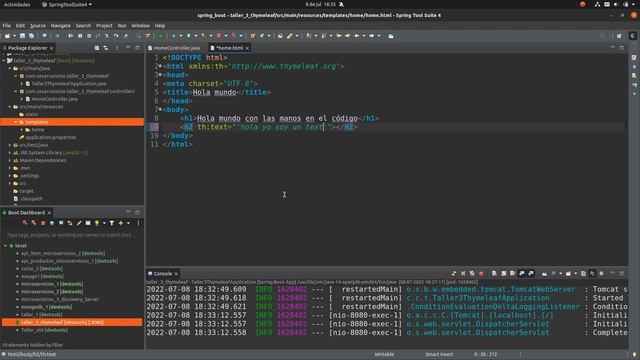The image size is (640, 360).
Task: Open the Project menu
Action: tap(104, 25)
